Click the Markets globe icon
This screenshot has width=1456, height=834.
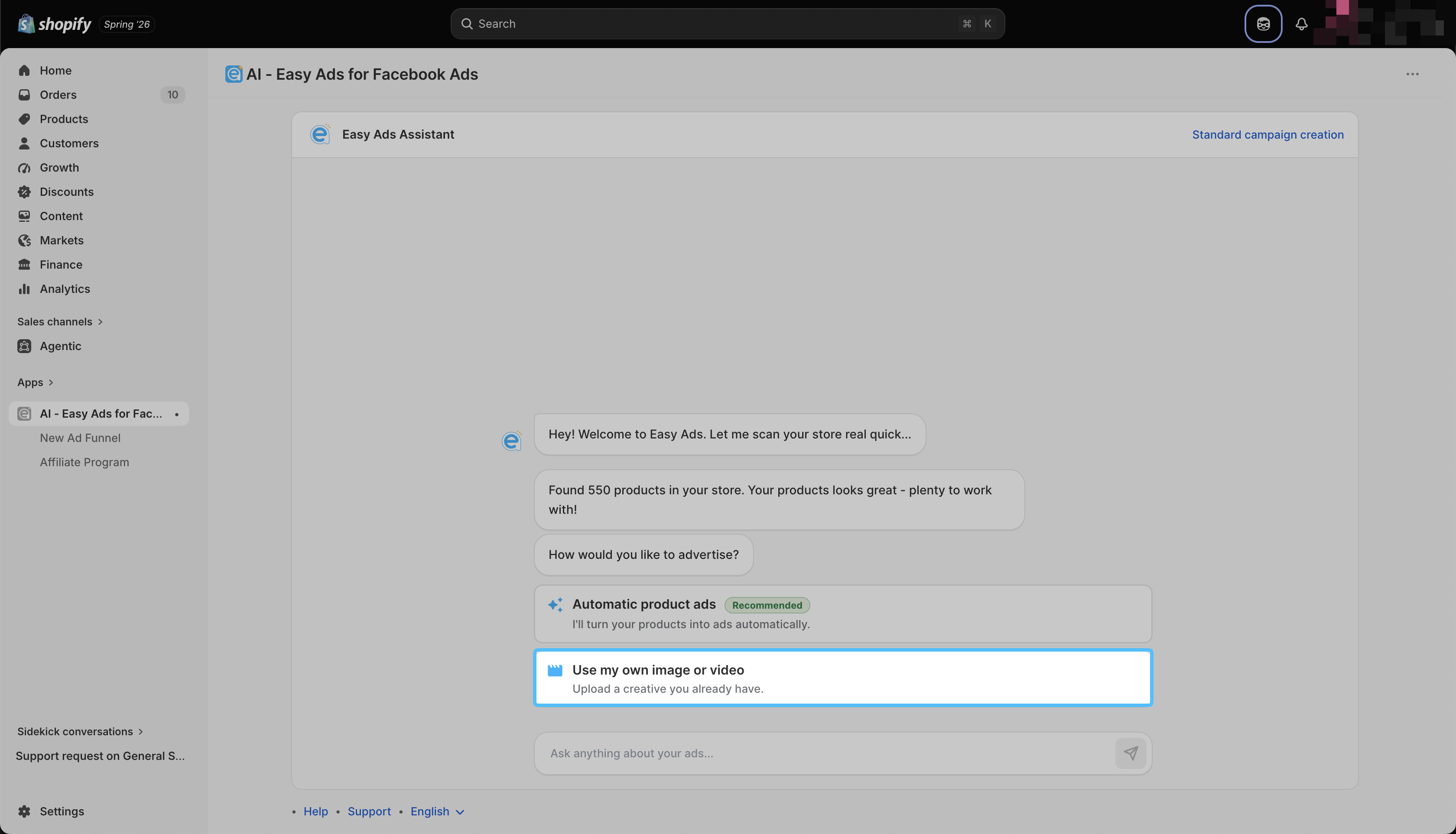click(24, 240)
